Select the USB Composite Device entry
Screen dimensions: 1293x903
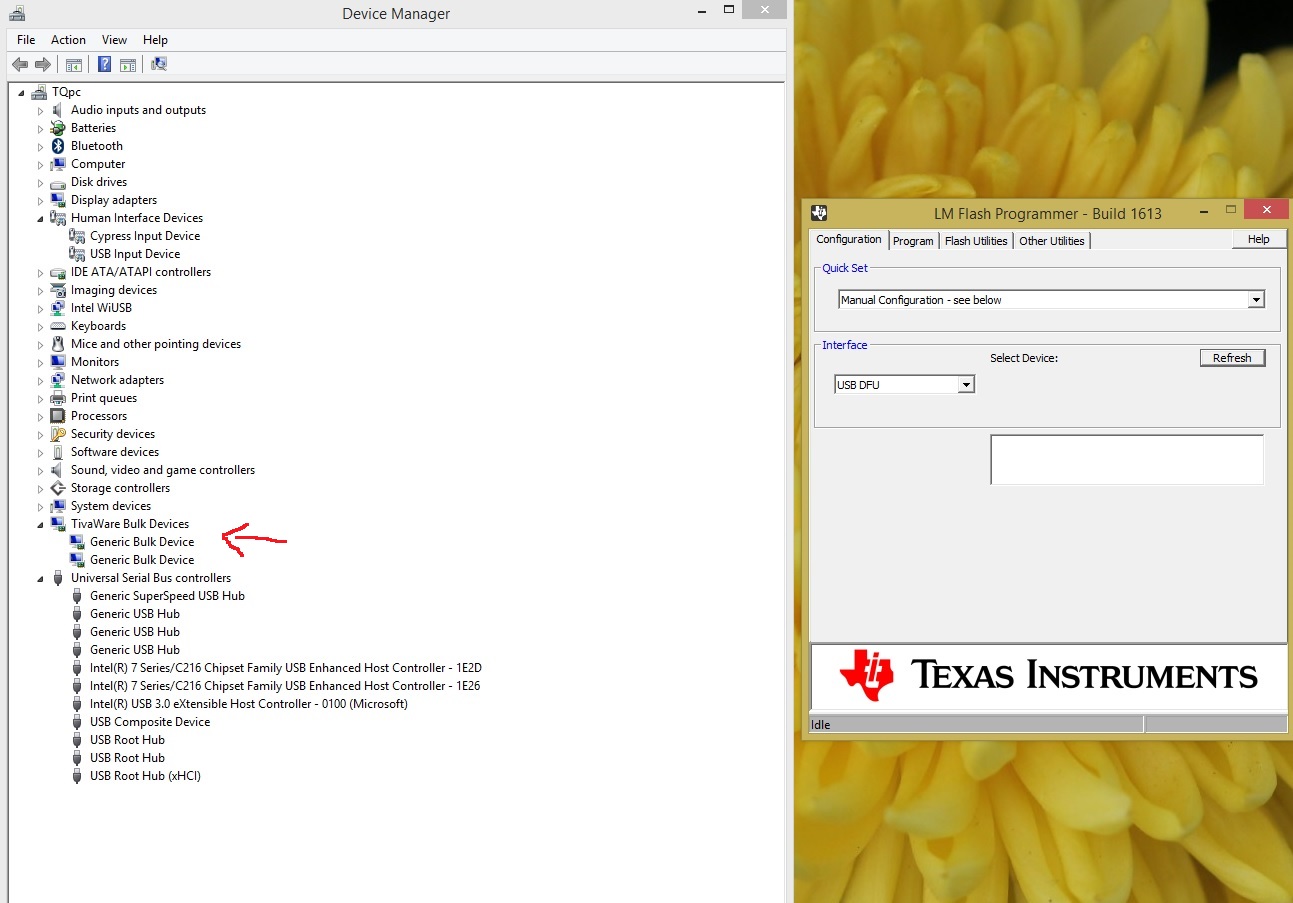(150, 722)
